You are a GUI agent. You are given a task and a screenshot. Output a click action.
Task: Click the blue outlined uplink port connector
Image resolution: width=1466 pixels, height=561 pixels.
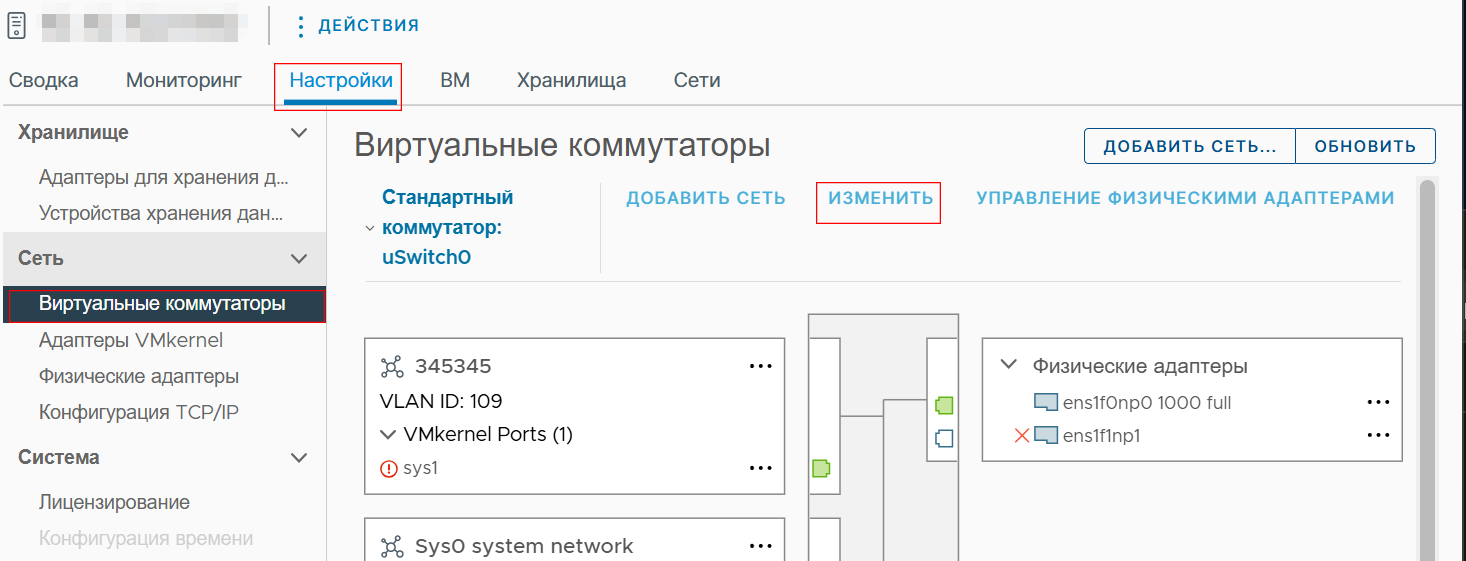coord(944,438)
